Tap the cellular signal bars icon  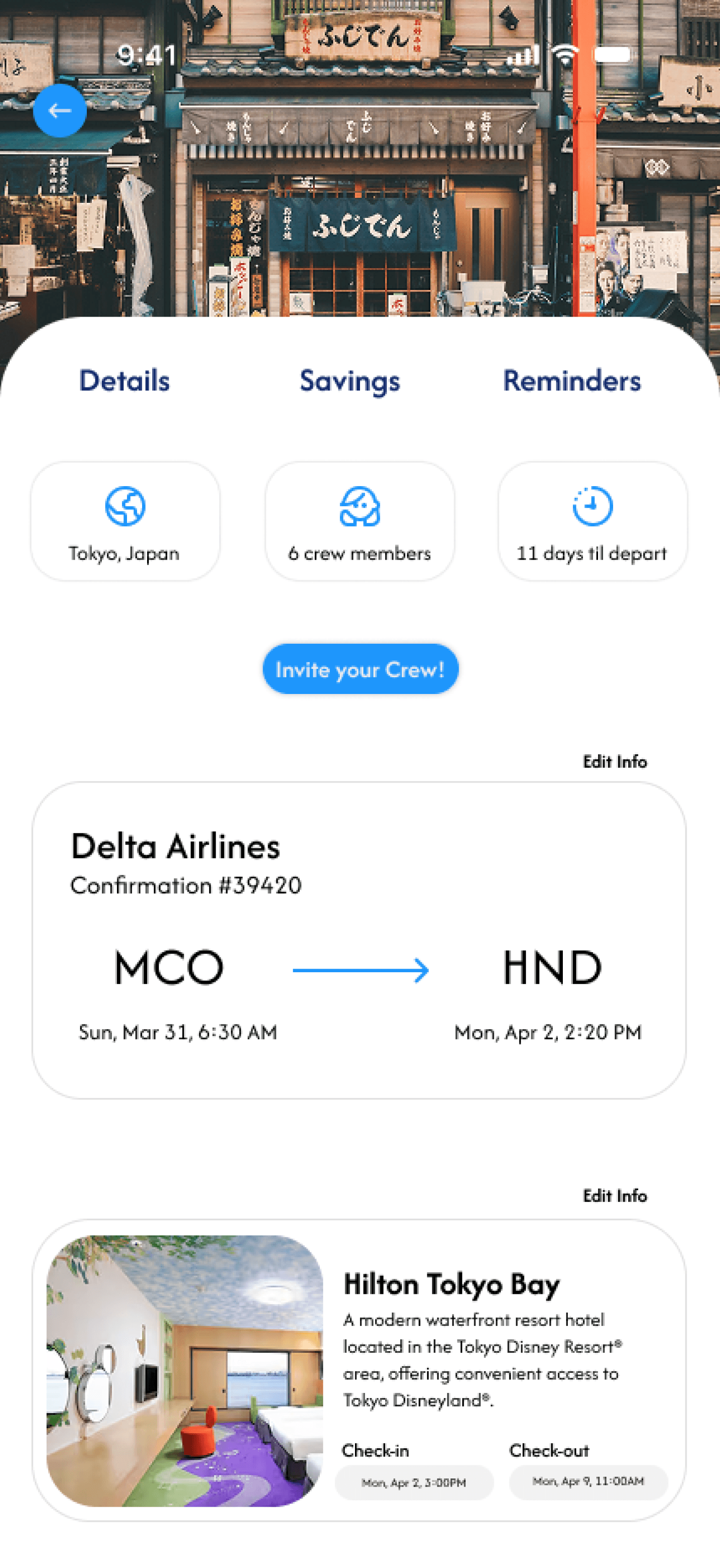(x=524, y=55)
